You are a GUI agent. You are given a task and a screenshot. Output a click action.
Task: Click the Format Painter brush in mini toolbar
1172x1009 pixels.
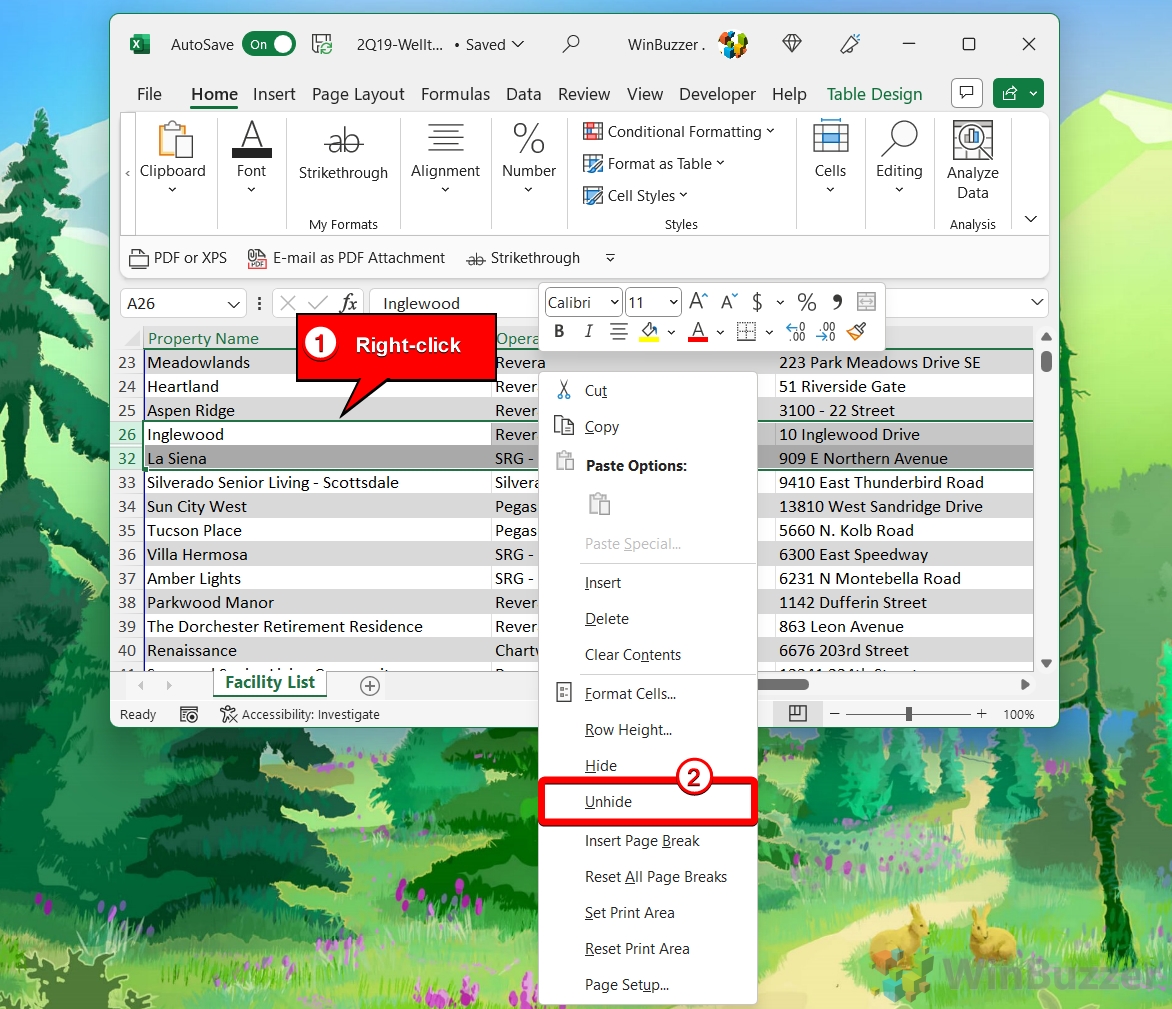[x=856, y=332]
